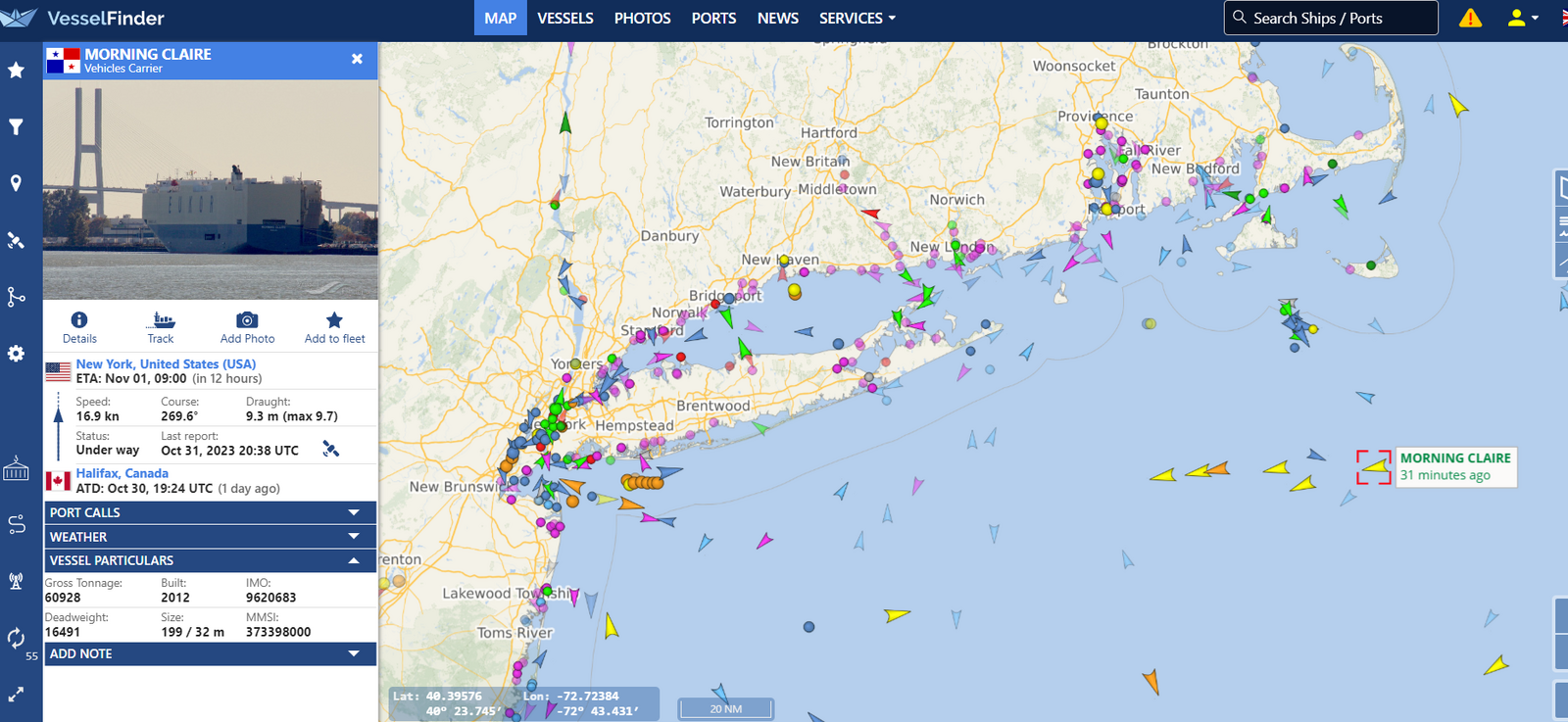Image resolution: width=1568 pixels, height=722 pixels.
Task: Open the My Fleet star icon in sidebar
Action: 16,70
